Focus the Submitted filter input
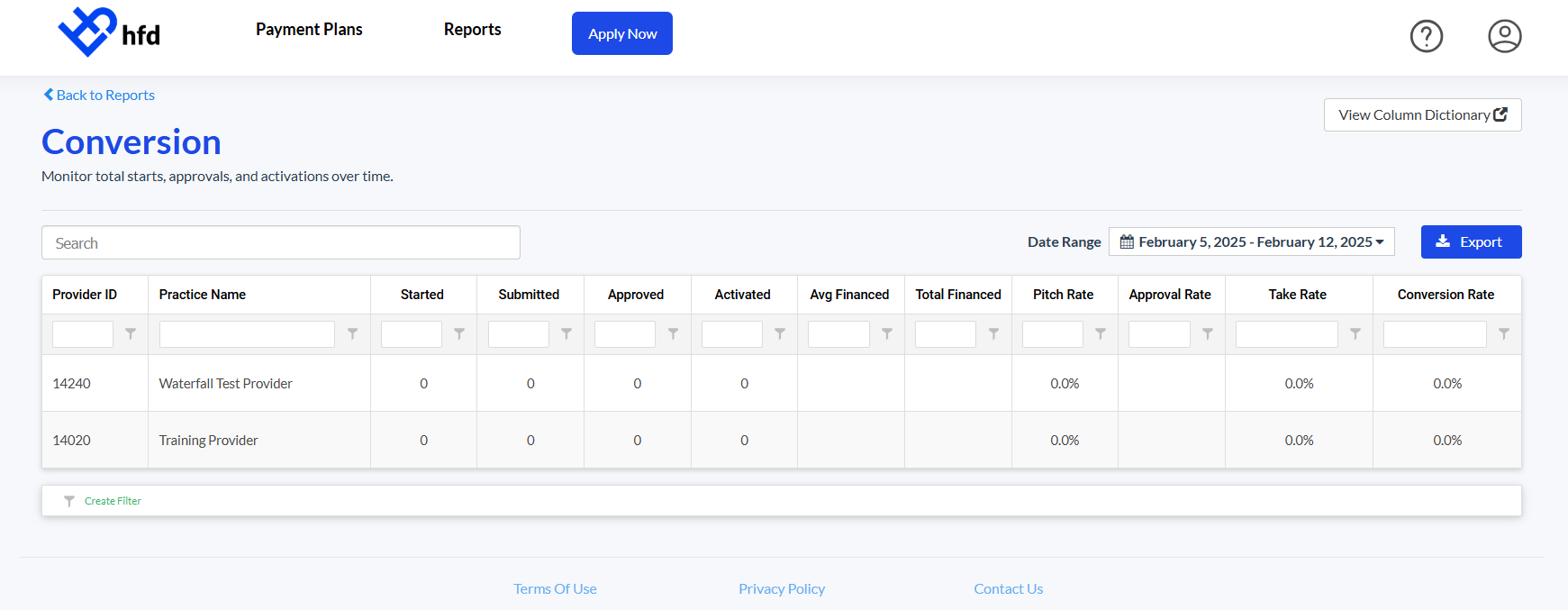 pos(519,334)
